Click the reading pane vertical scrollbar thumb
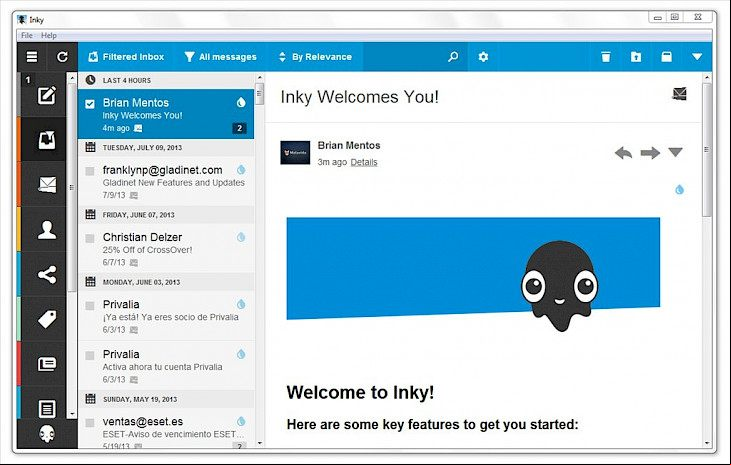The height and width of the screenshot is (465, 731). (707, 149)
